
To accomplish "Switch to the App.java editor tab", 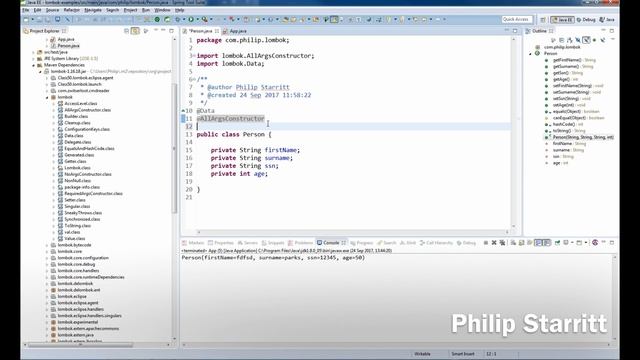I will click(x=238, y=31).
